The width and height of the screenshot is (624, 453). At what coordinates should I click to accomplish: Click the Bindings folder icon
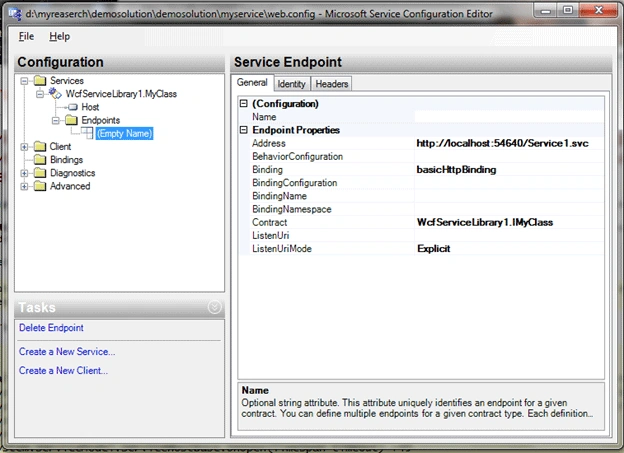(40, 160)
